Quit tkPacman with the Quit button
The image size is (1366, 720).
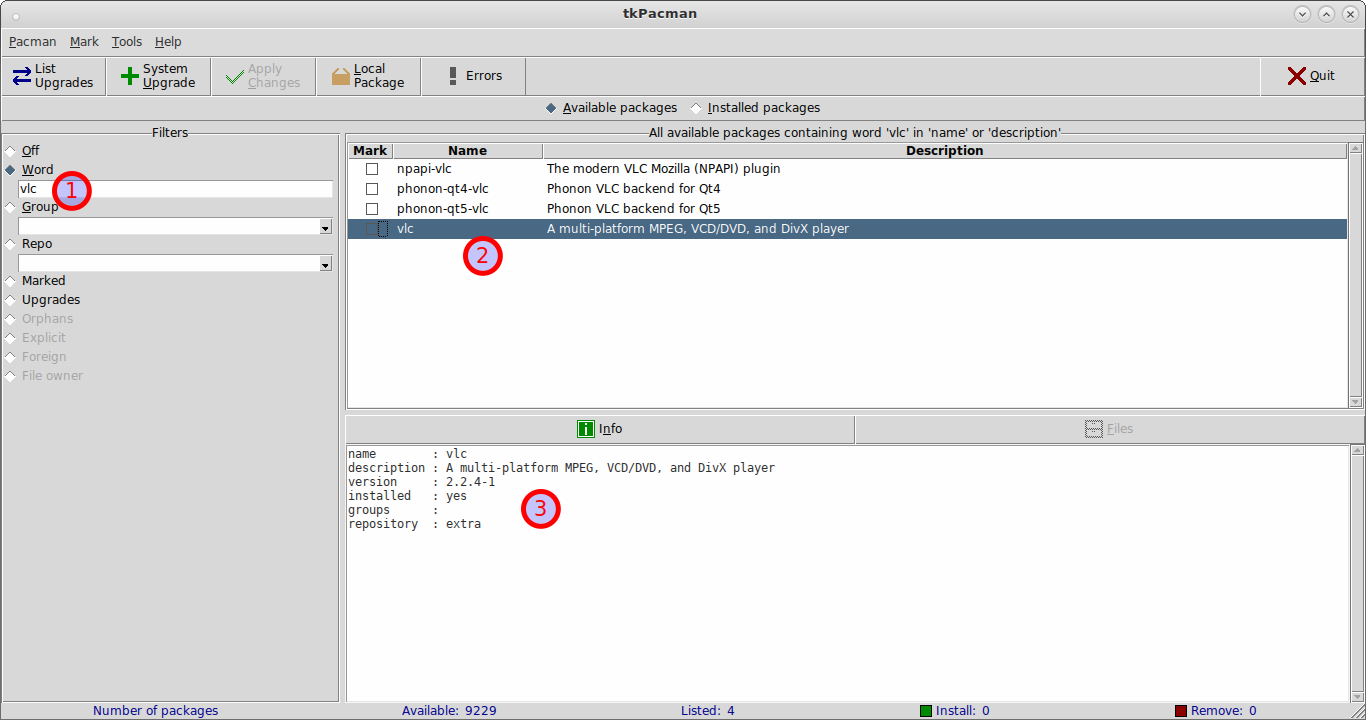click(1311, 76)
